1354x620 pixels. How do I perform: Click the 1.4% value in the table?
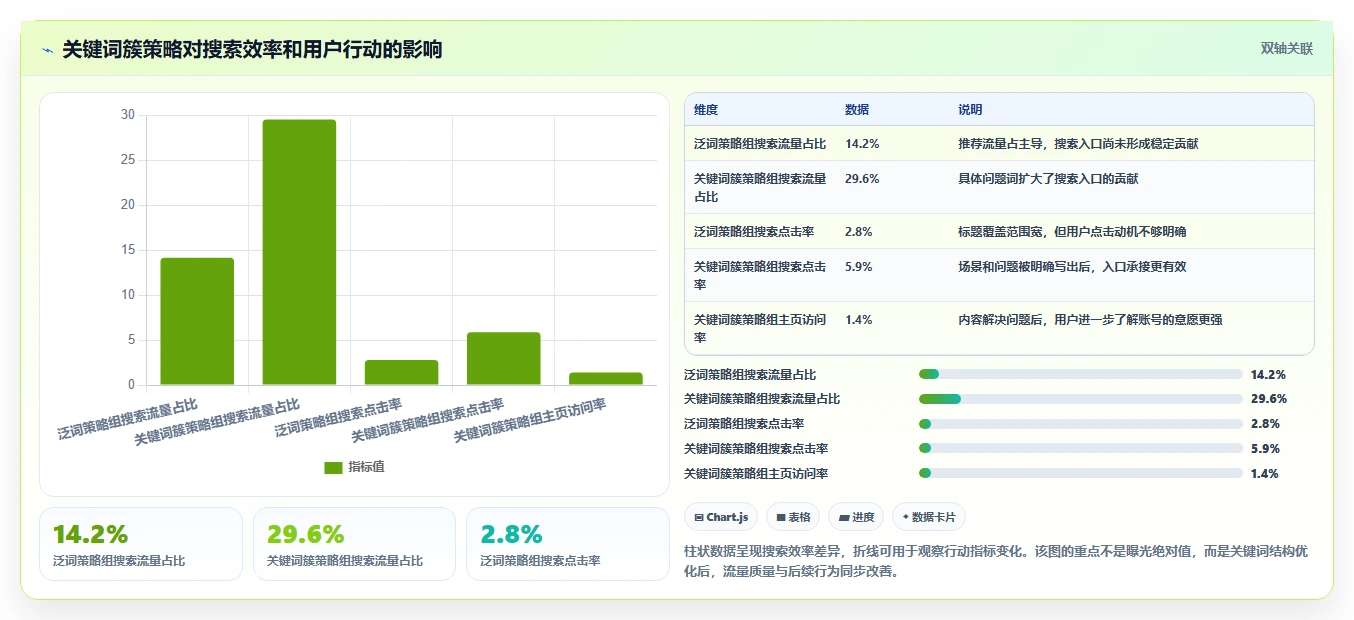click(x=859, y=320)
